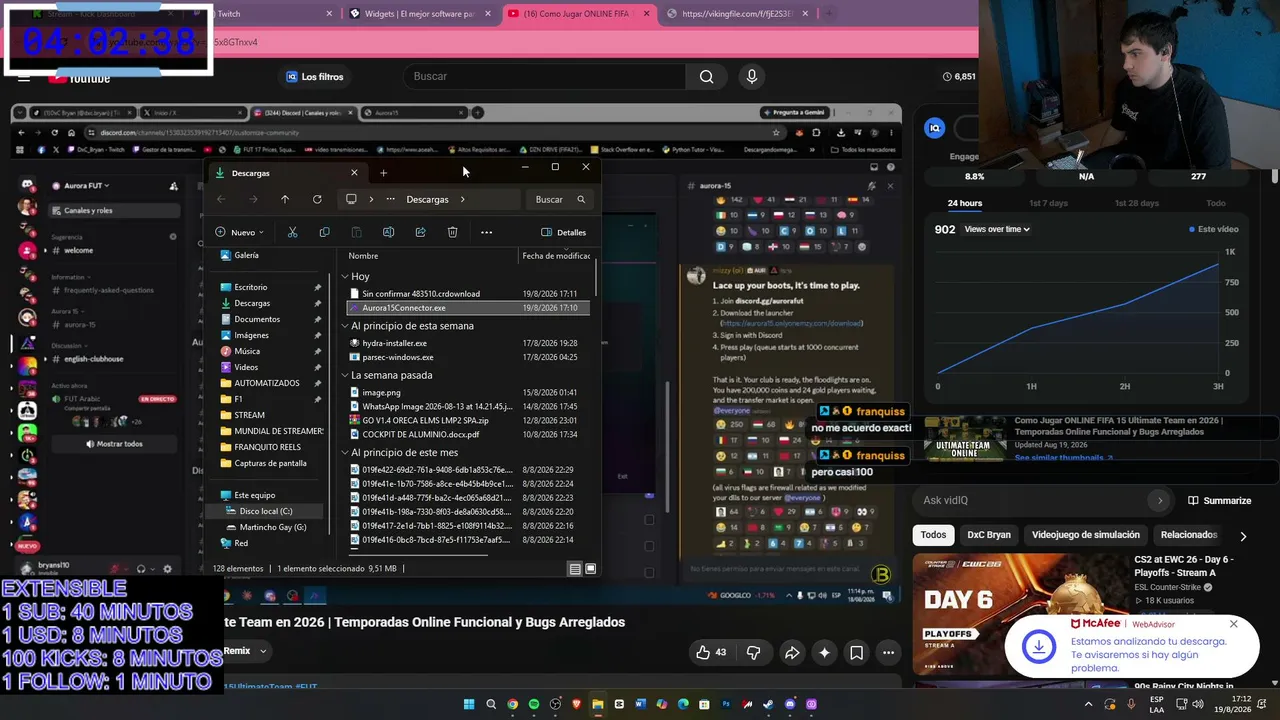Toggle the Detalles pane in Explorer
1280x720 pixels.
coord(564,232)
